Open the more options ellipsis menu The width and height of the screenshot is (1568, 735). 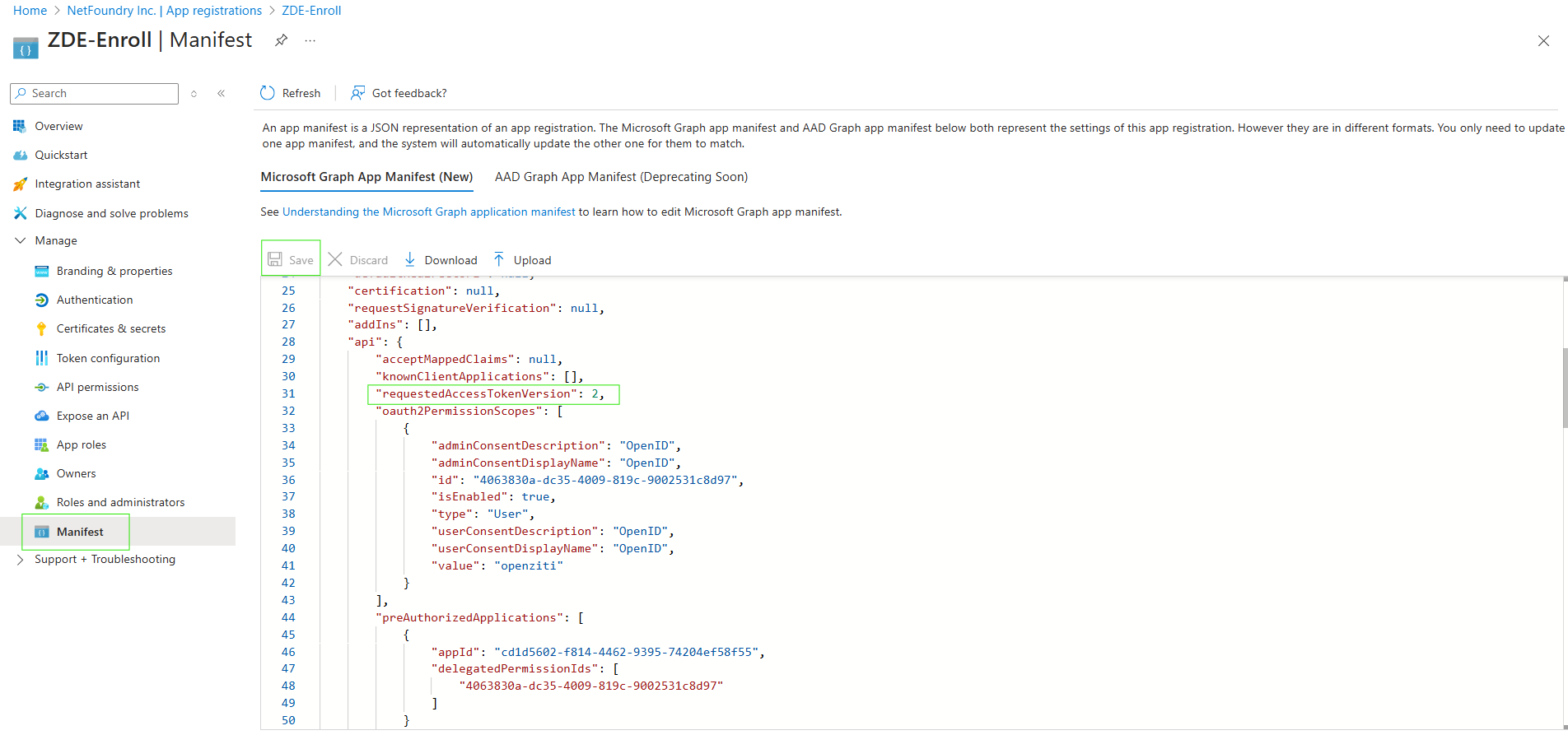310,40
